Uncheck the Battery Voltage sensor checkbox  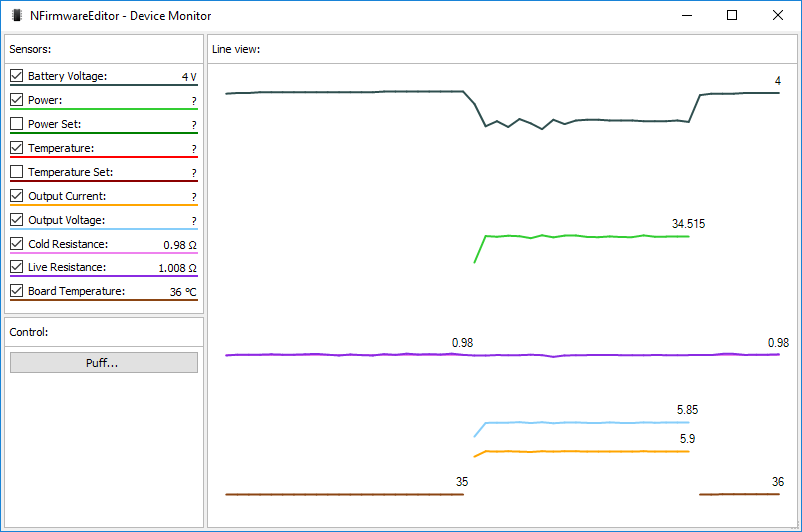coord(16,76)
